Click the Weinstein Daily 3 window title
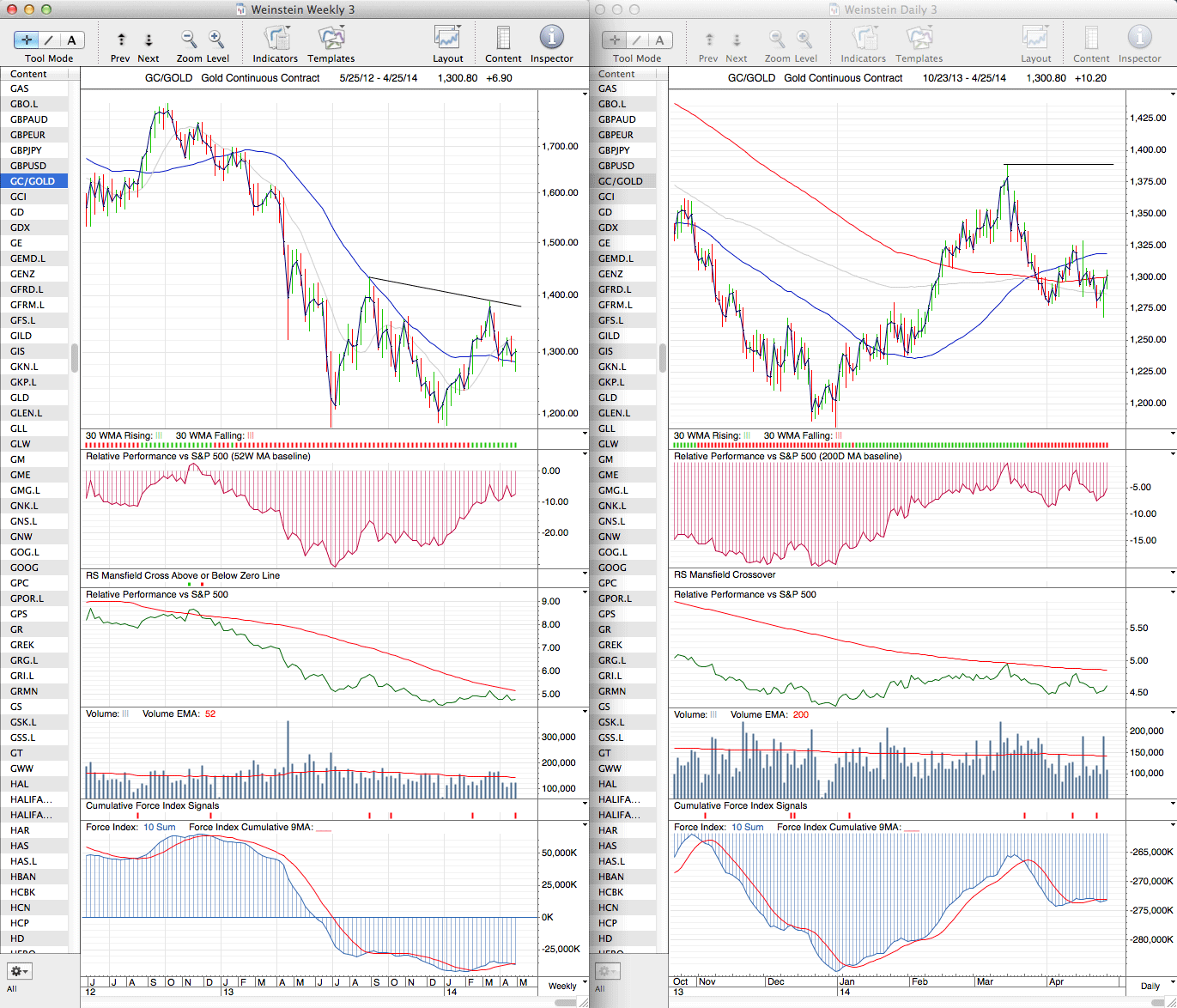The width and height of the screenshot is (1177, 1008). (889, 9)
